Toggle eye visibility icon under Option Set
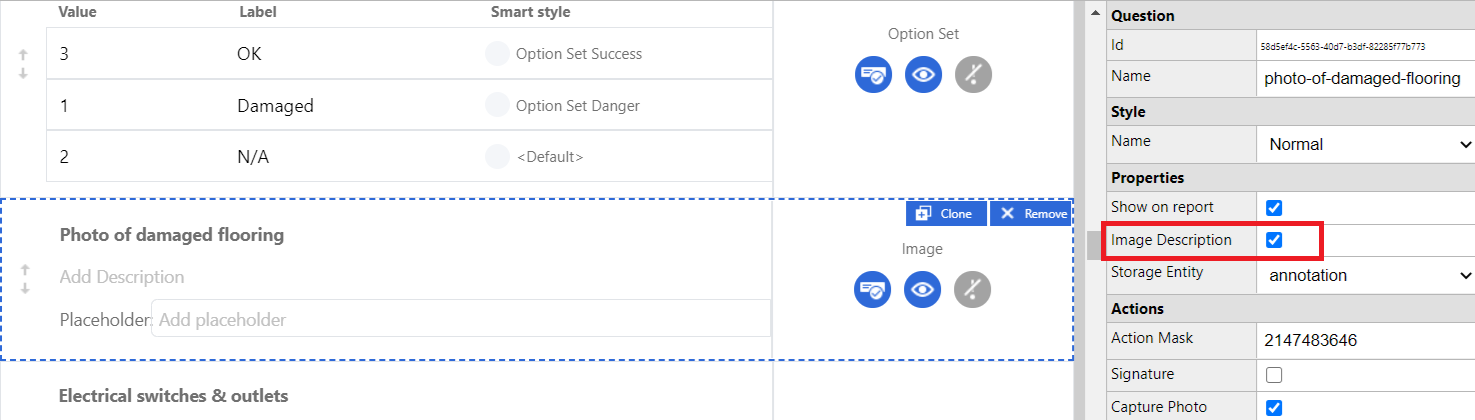Screen dimensions: 1475x420 coord(923,75)
